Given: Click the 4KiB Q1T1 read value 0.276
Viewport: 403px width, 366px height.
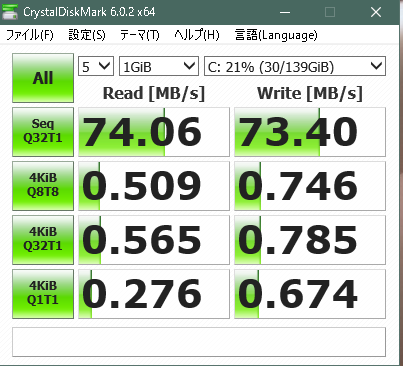Looking at the screenshot, I should (154, 294).
